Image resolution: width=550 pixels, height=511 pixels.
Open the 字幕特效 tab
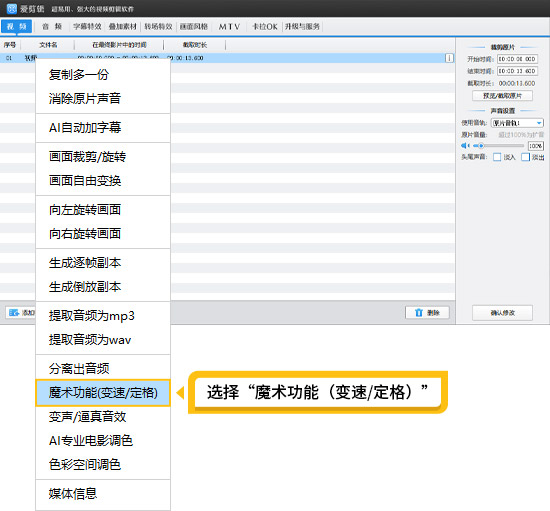click(x=87, y=26)
